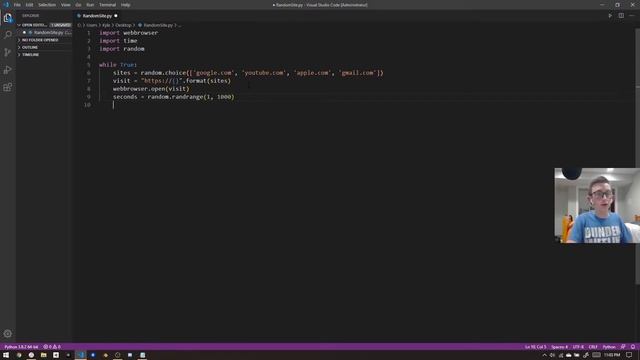Open the Windows Action Center
The height and width of the screenshot is (360, 640).
(x=630, y=355)
